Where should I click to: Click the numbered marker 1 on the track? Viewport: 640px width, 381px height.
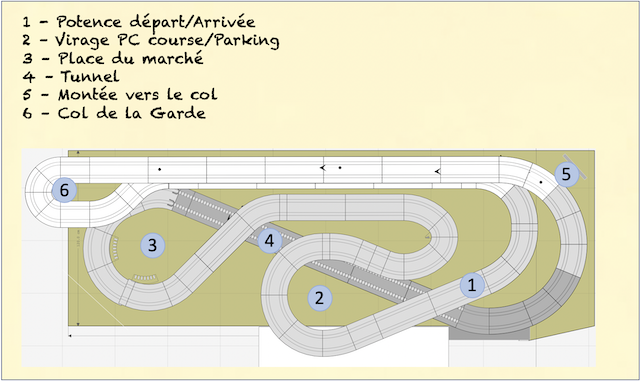472,285
